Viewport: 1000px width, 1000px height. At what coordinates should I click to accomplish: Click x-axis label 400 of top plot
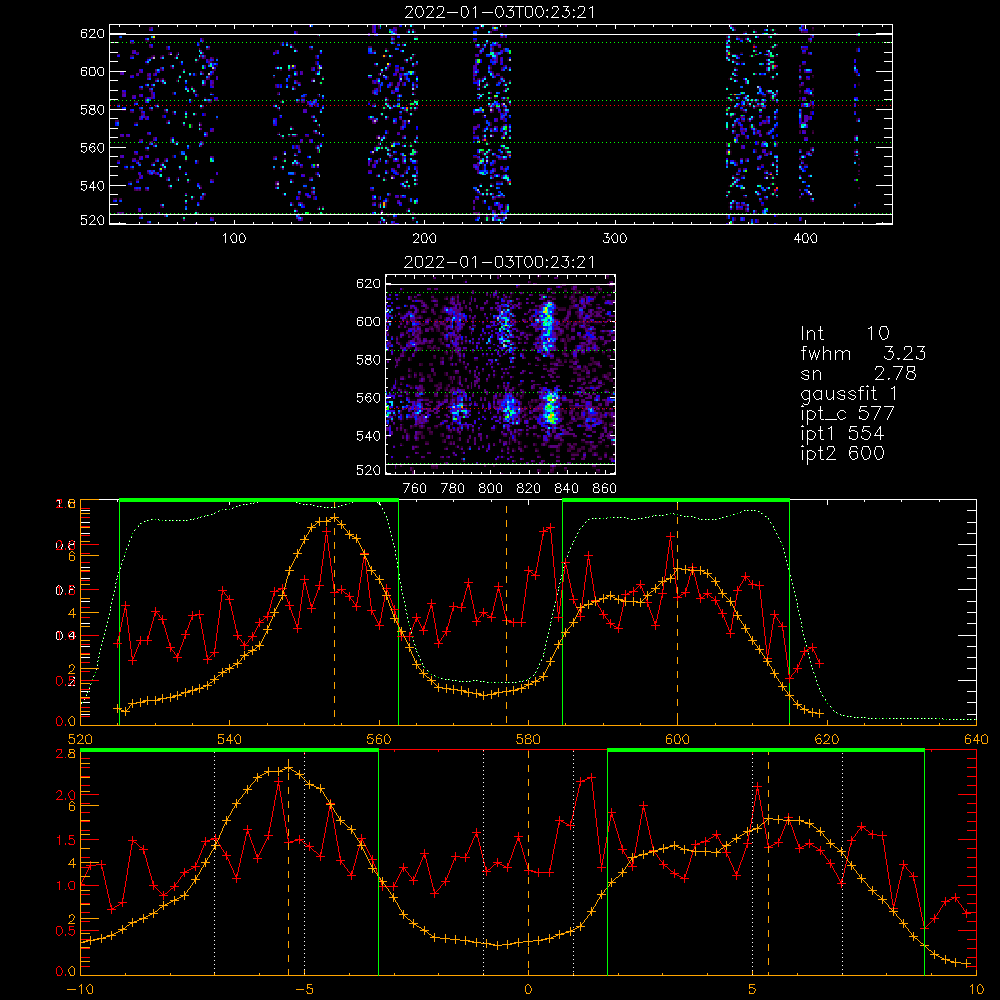(805, 239)
